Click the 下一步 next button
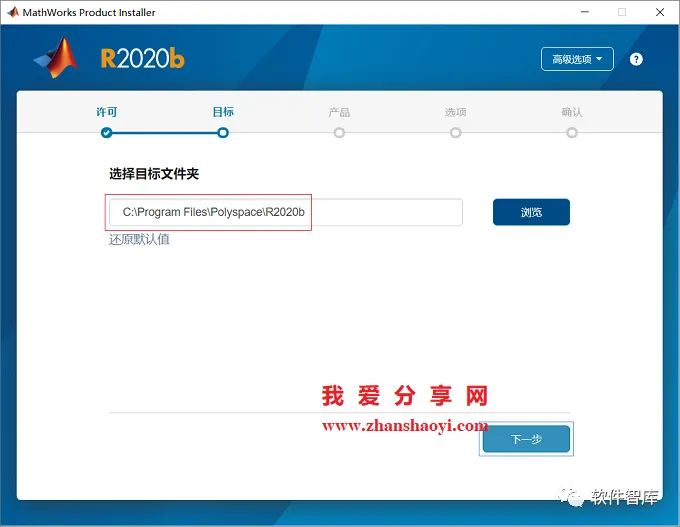This screenshot has height=527, width=680. tap(526, 439)
